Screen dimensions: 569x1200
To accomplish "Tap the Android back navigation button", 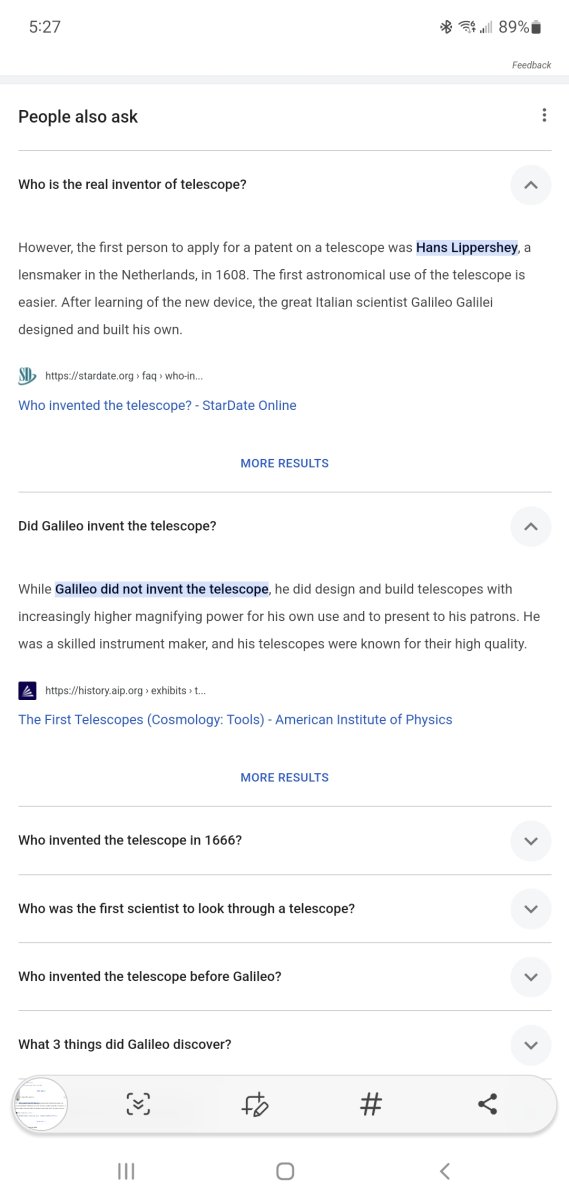I will click(445, 1171).
